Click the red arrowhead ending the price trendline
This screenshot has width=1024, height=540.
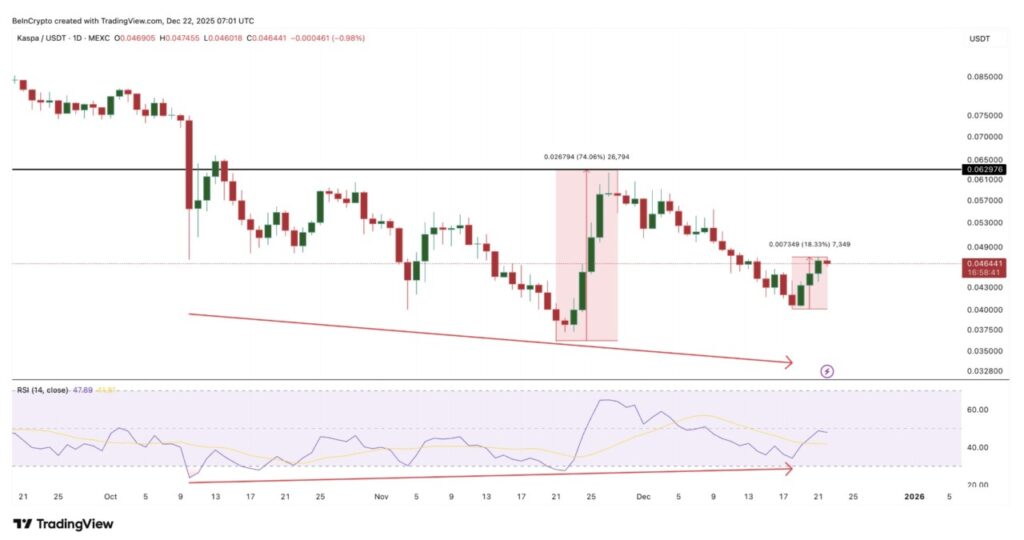point(789,362)
